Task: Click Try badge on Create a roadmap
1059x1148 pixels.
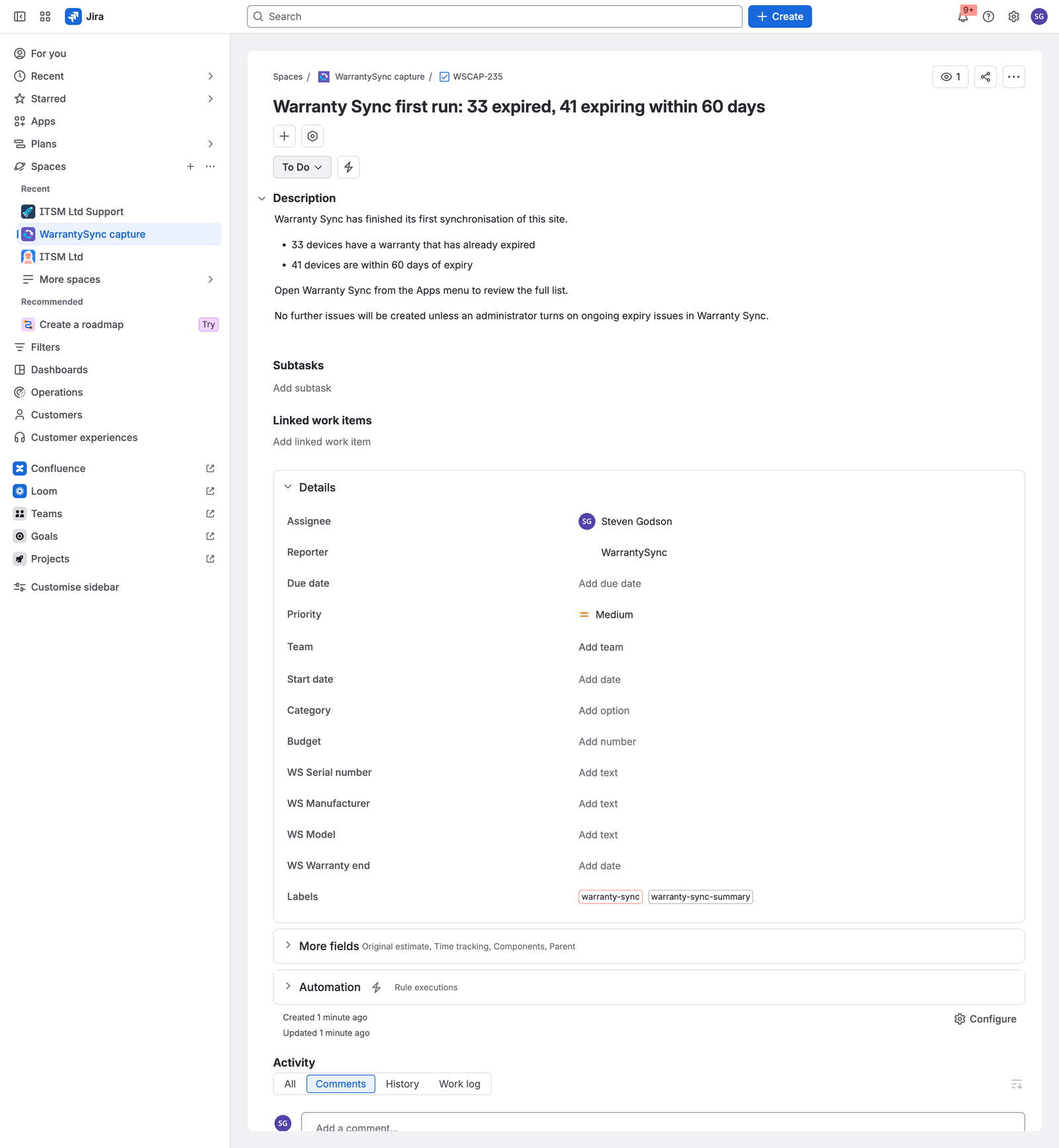Action: [208, 324]
